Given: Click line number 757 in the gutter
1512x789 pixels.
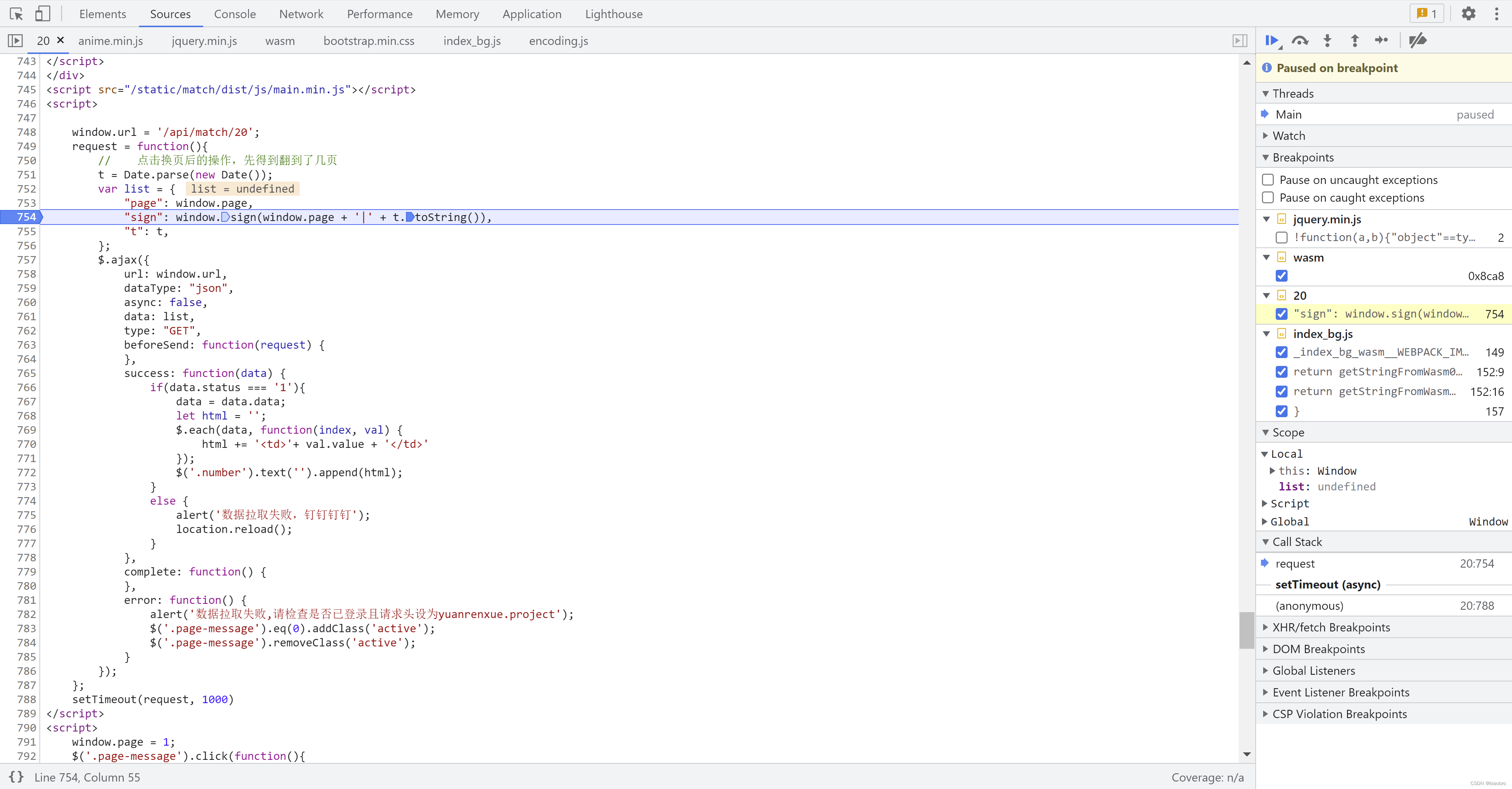Looking at the screenshot, I should point(26,260).
